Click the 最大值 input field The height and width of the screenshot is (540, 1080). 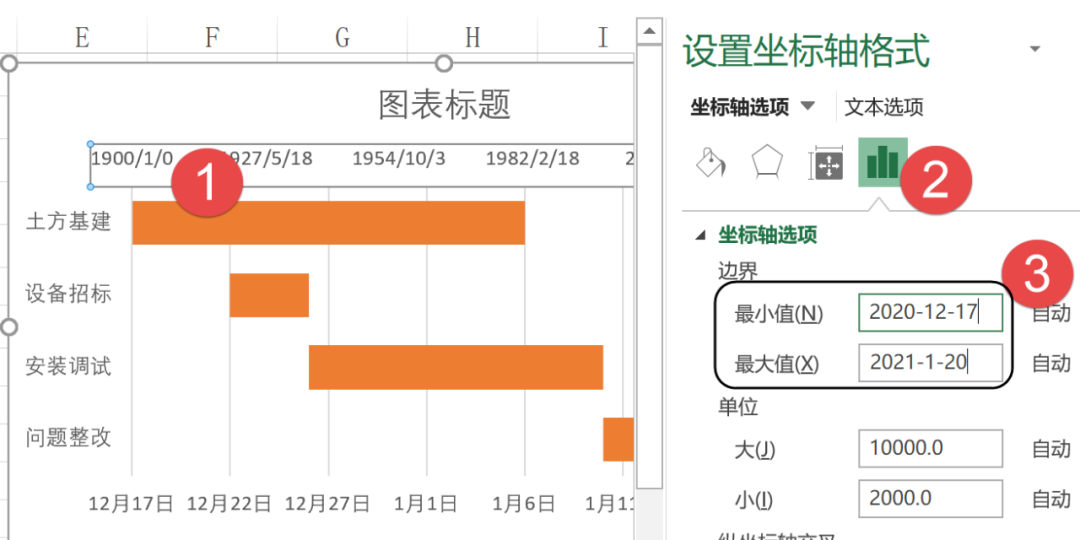[x=931, y=362]
